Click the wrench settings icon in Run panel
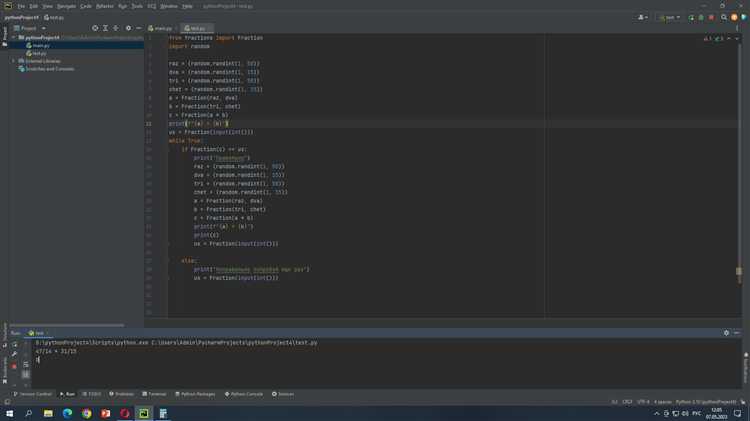 [x=14, y=355]
